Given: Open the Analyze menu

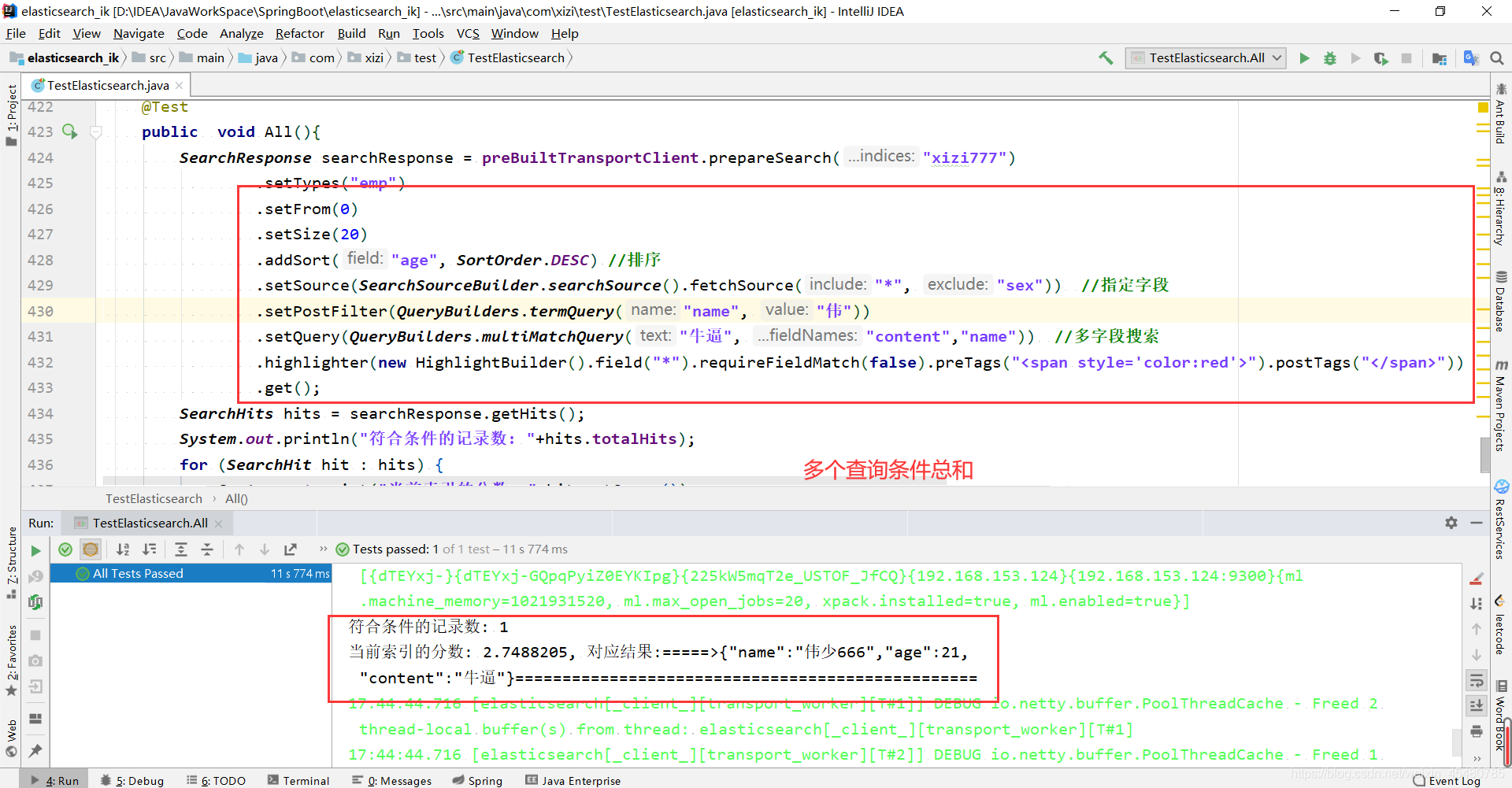Looking at the screenshot, I should point(241,33).
